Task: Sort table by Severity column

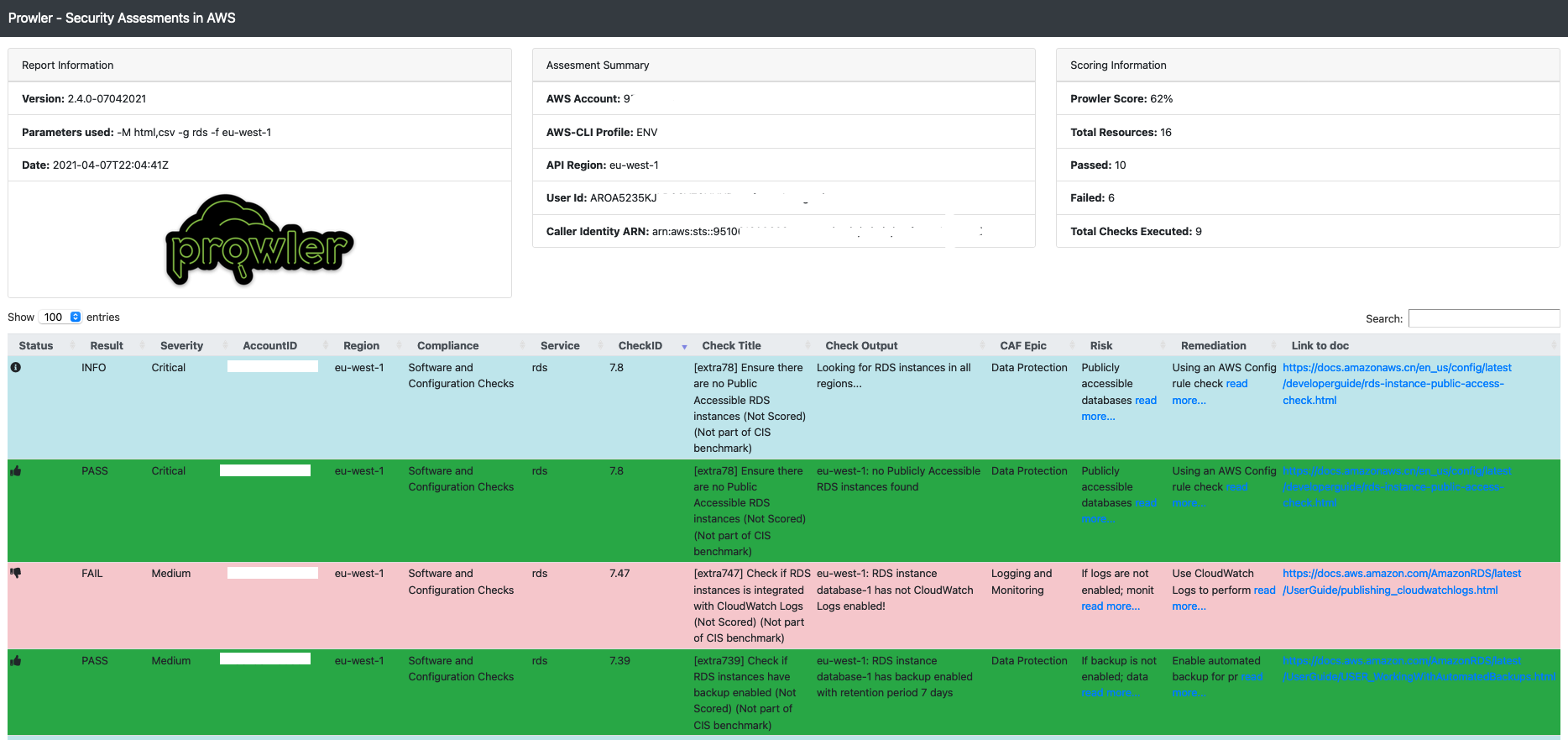Action: click(181, 345)
